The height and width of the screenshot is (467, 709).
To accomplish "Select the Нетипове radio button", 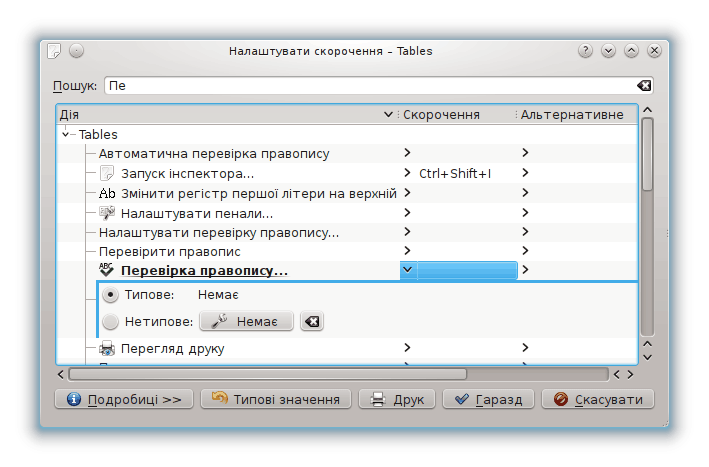I will (x=111, y=321).
